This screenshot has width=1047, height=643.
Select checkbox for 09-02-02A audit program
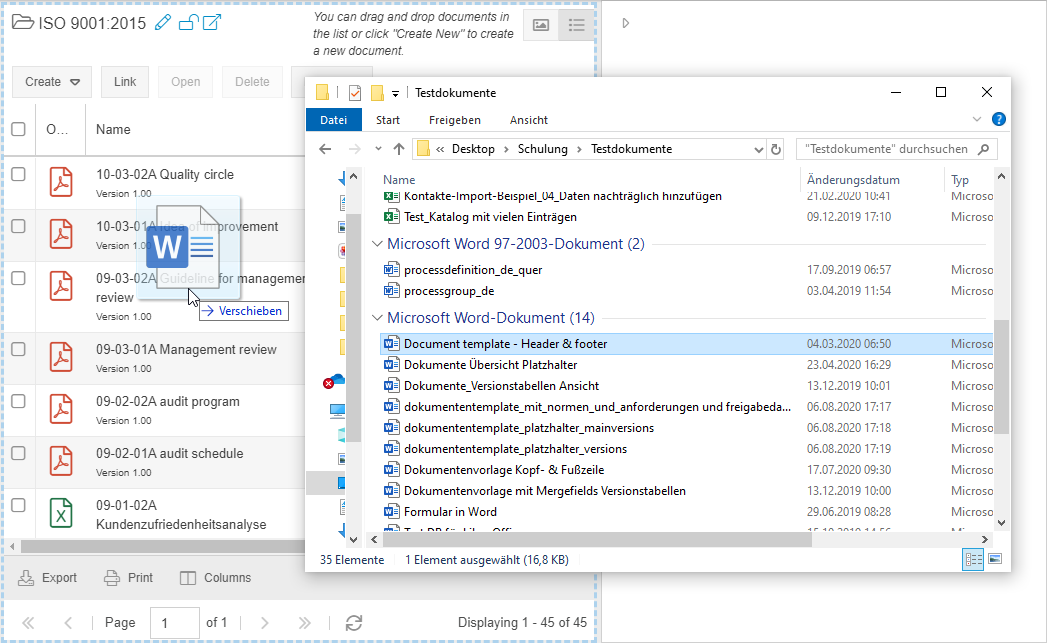click(18, 401)
